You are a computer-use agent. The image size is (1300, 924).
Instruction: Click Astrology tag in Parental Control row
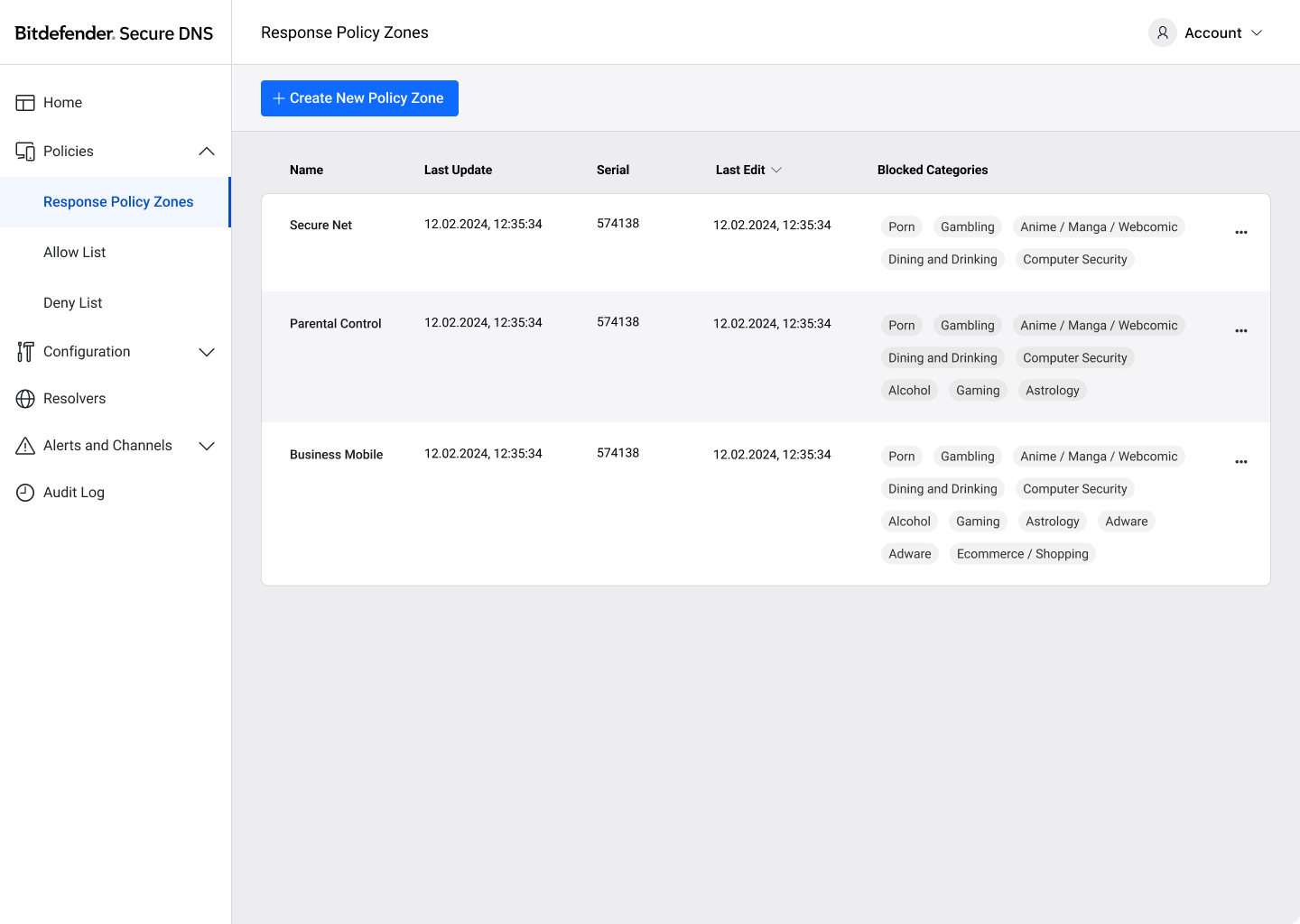coord(1053,391)
